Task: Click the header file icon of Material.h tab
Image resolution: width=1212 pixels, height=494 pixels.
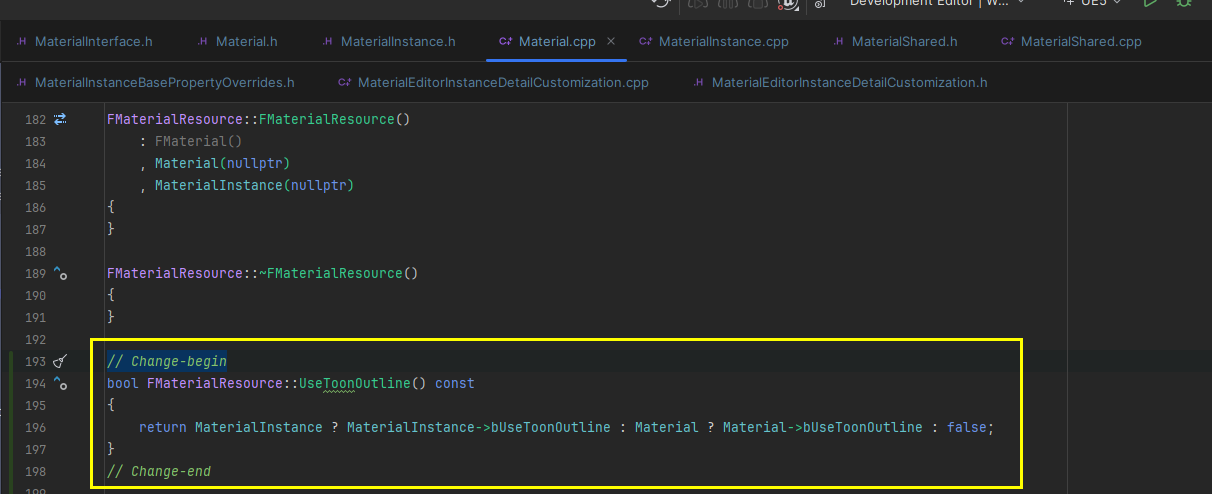Action: coord(202,42)
